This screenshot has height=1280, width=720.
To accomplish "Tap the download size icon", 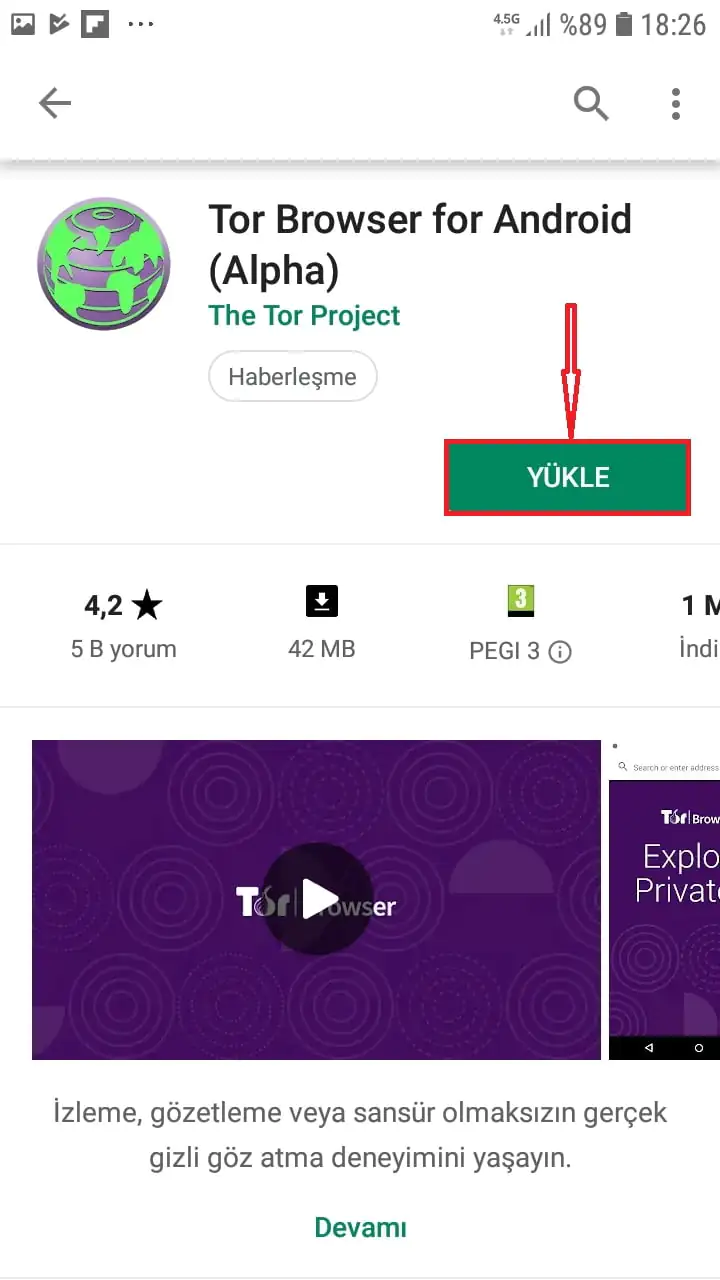I will [x=322, y=601].
